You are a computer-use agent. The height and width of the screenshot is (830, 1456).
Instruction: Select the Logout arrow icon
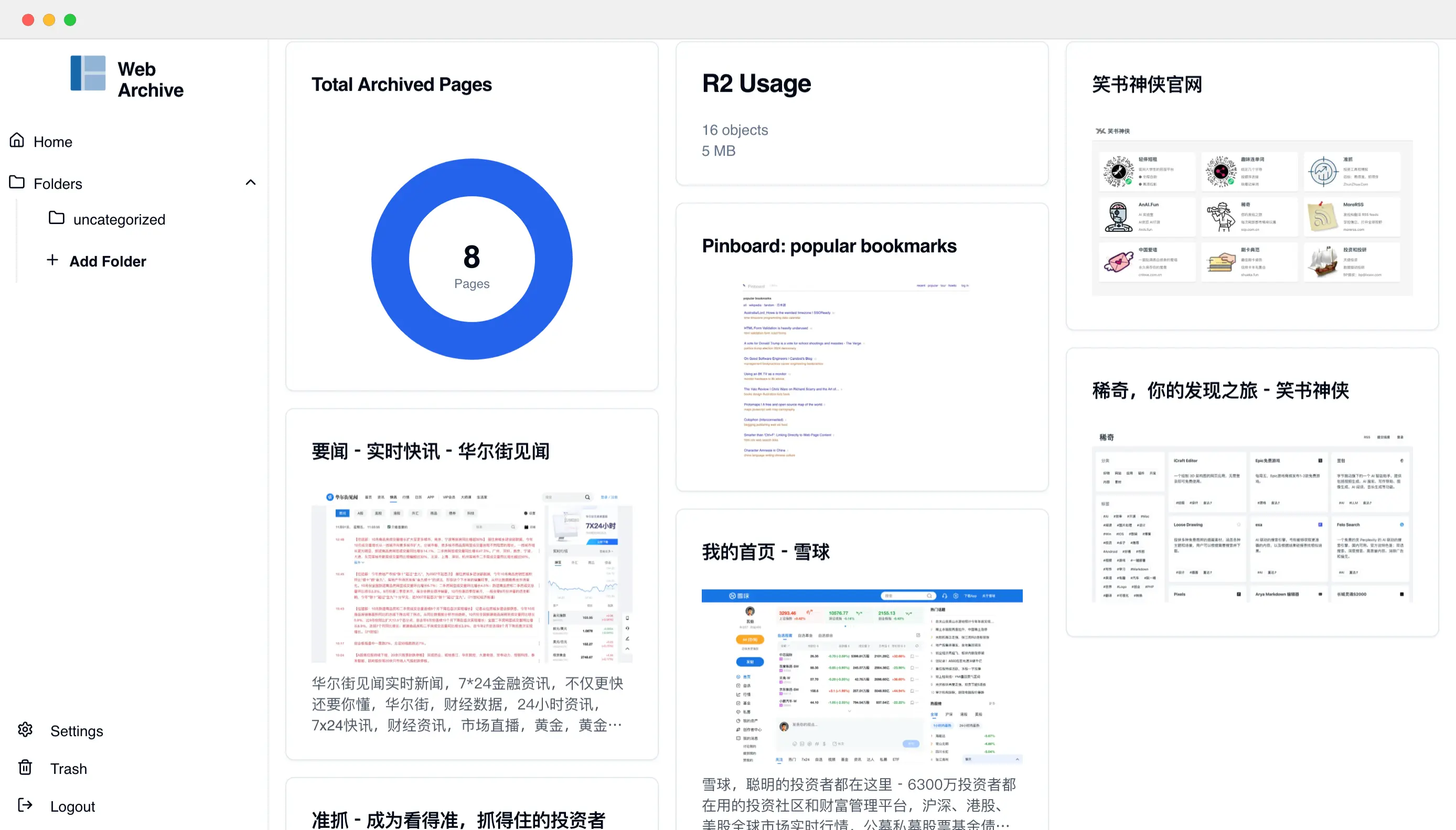pos(26,805)
